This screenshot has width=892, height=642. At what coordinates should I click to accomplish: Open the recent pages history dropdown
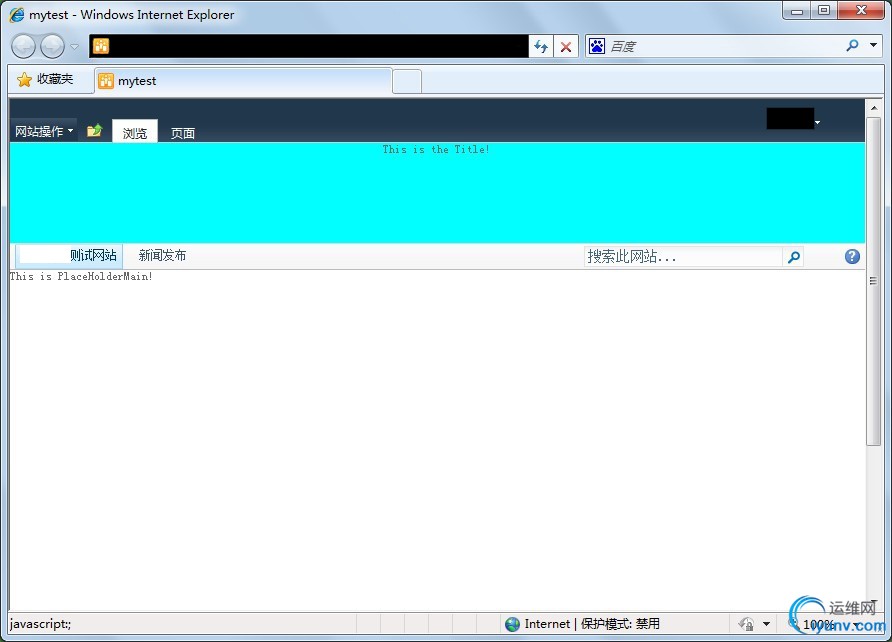click(75, 47)
